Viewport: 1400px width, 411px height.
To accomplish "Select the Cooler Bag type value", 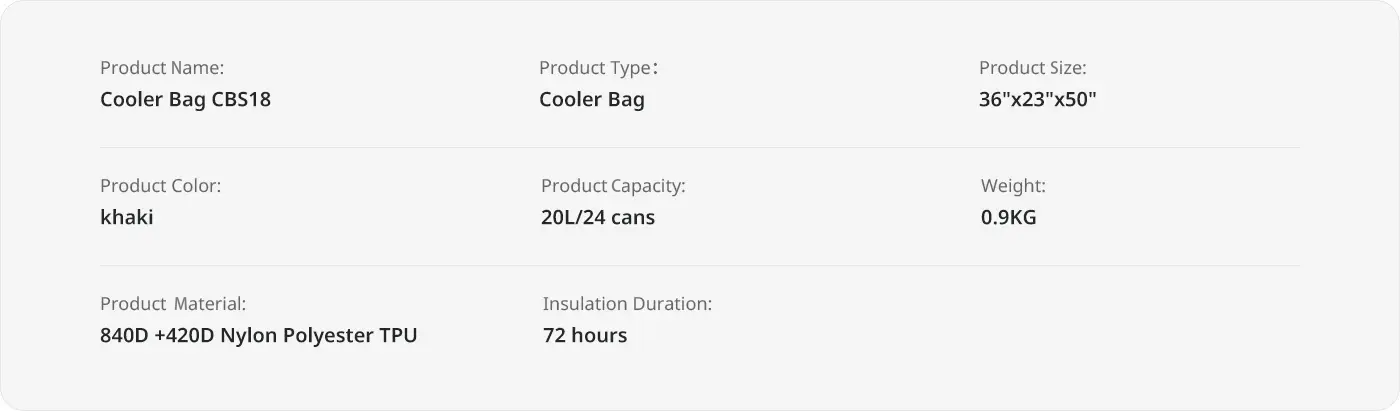I will (x=592, y=100).
